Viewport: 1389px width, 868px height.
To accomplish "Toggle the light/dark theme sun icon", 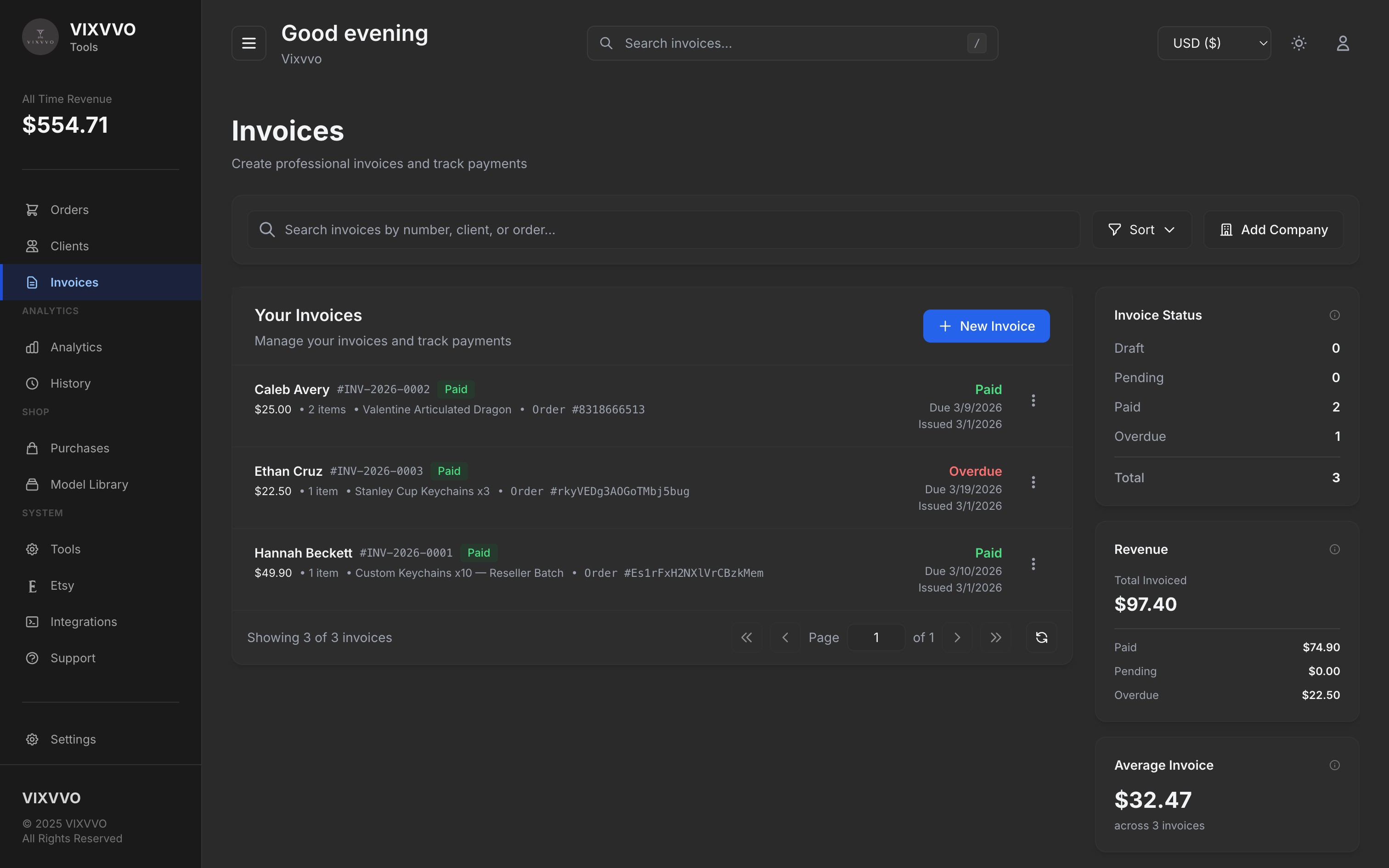I will click(x=1299, y=43).
